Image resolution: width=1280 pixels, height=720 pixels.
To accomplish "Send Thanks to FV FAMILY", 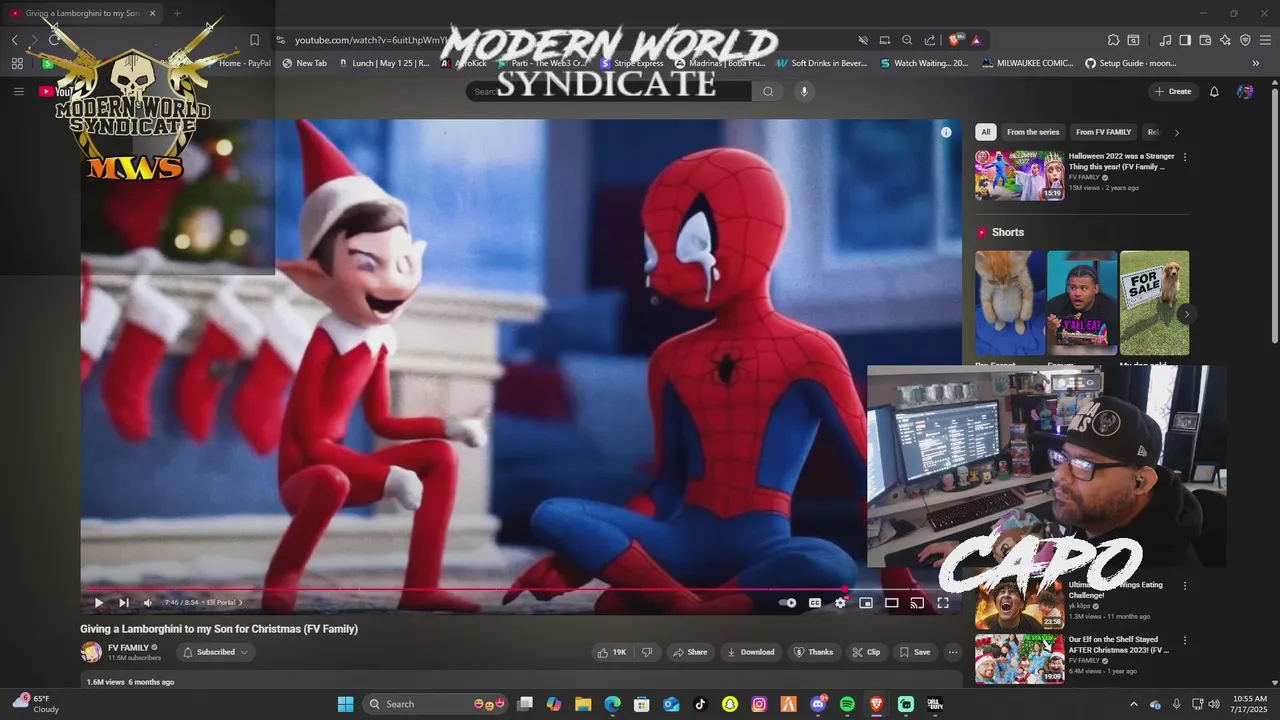I will (x=813, y=652).
